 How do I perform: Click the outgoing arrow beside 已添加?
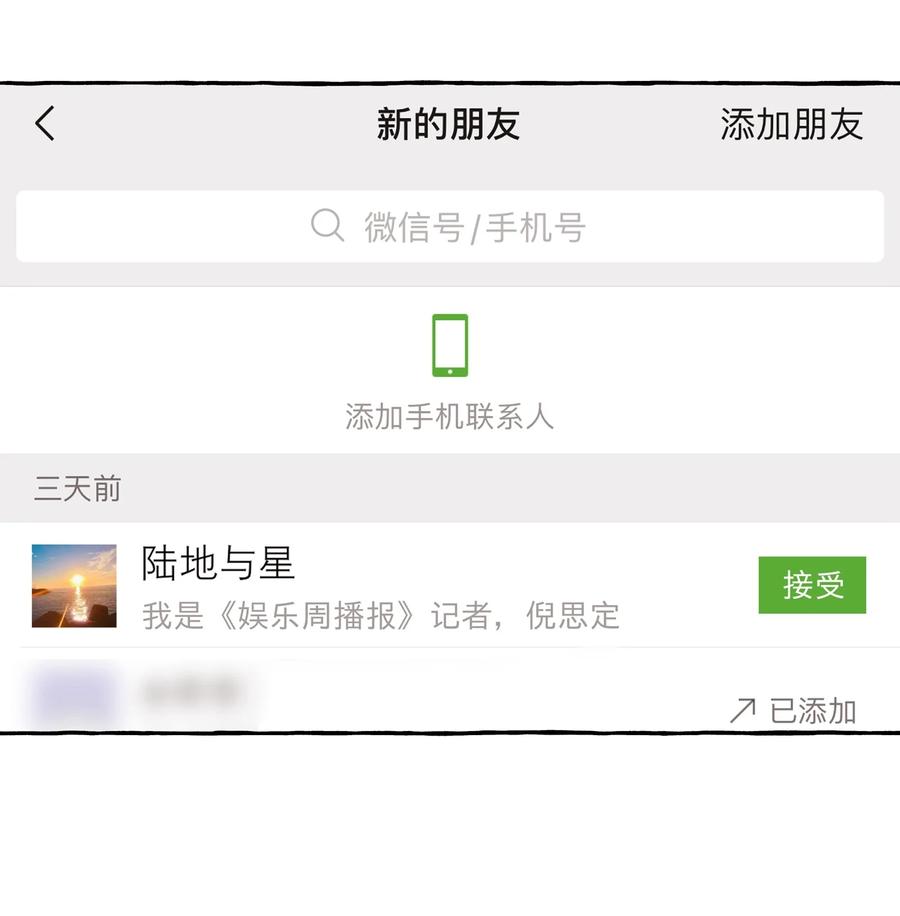(x=742, y=710)
